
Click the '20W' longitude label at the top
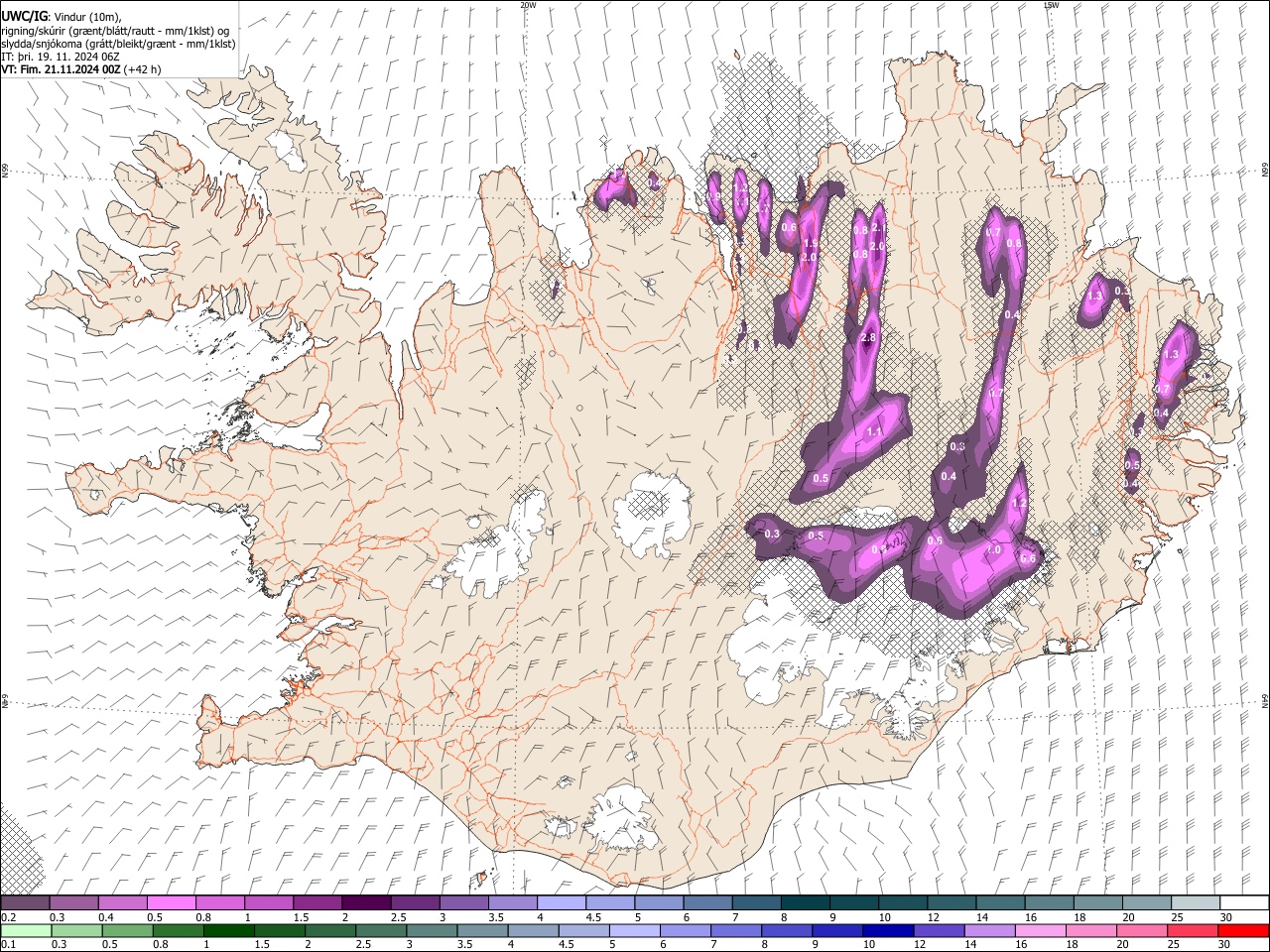coord(528,5)
